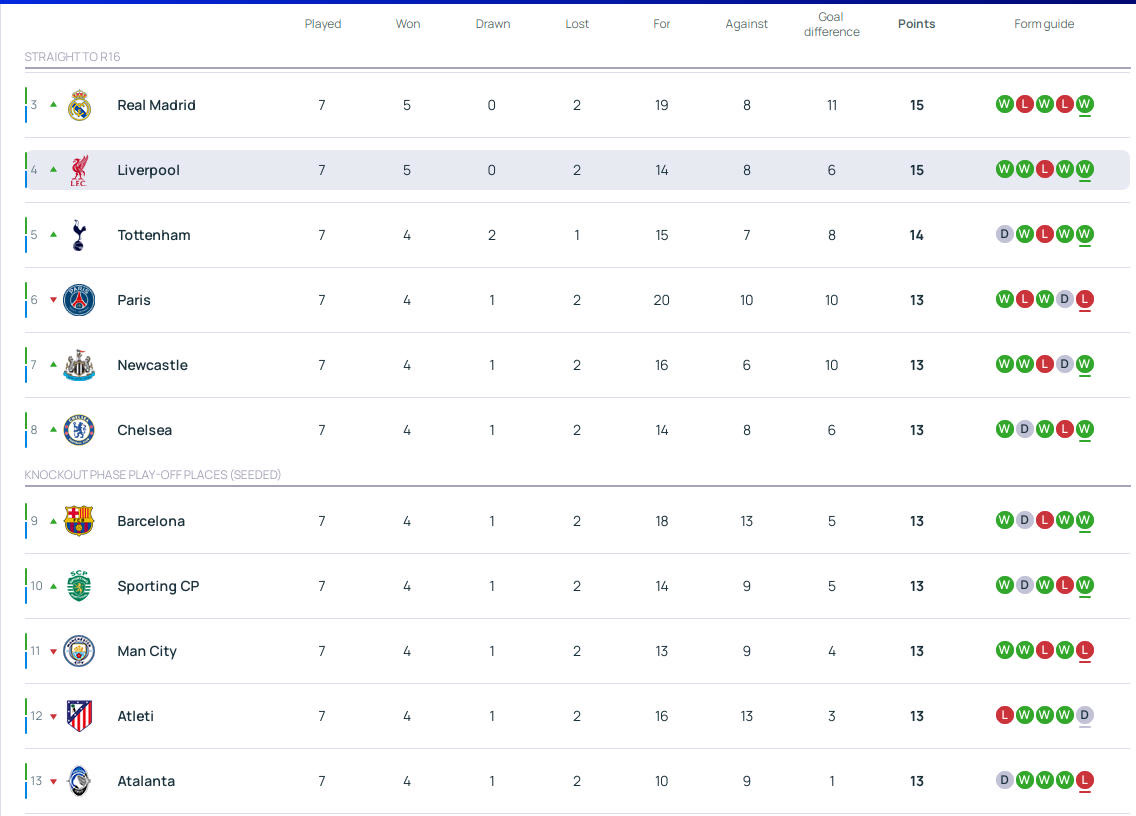The width and height of the screenshot is (1136, 816).
Task: Click the Goal difference column header
Action: (x=831, y=24)
